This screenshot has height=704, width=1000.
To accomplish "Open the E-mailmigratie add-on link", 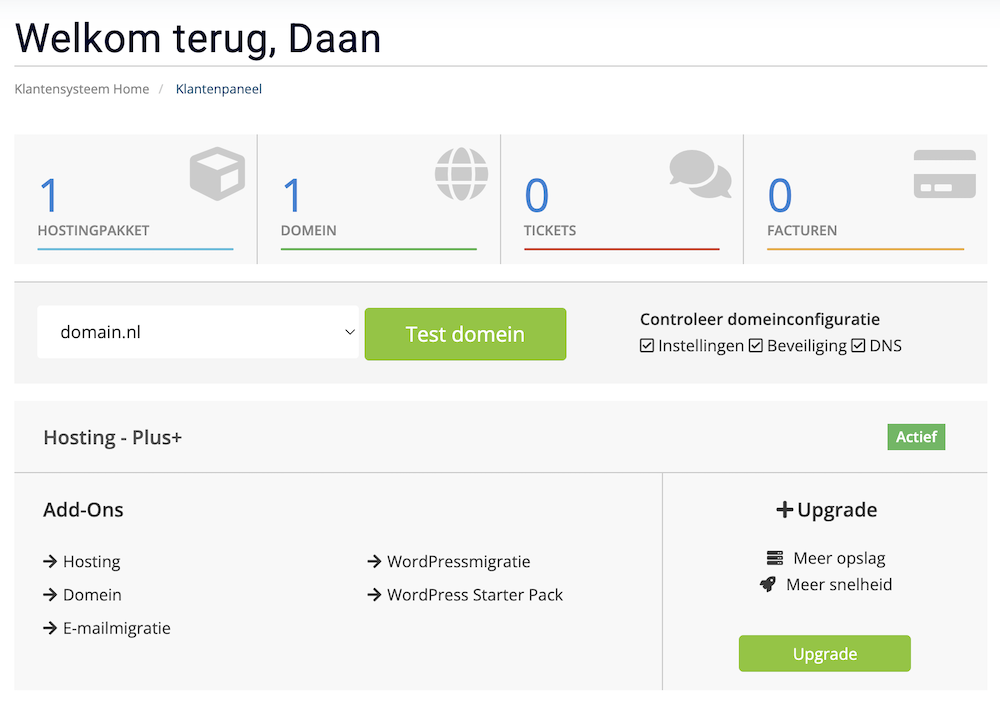I will [x=116, y=628].
